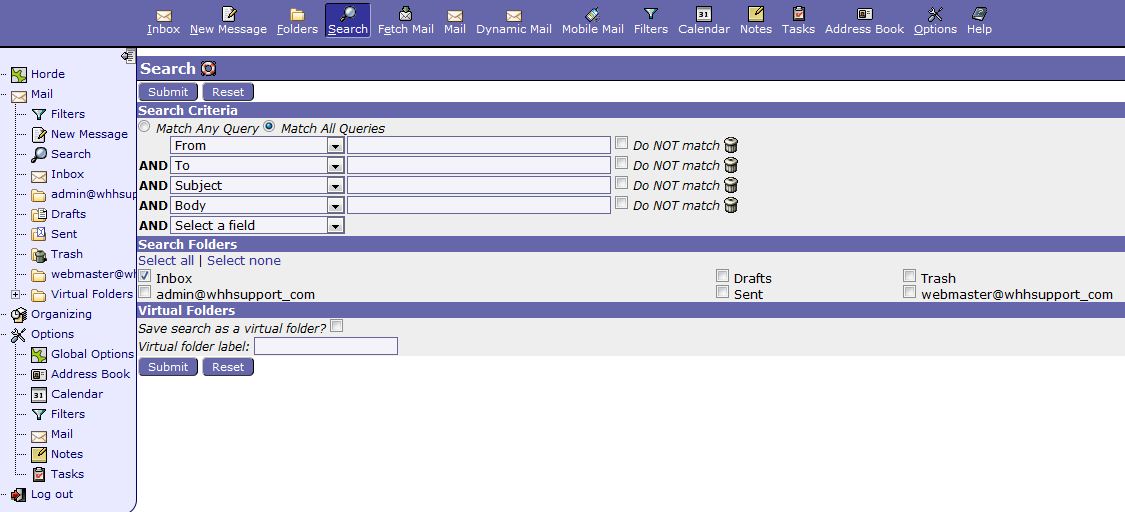Enable Do NOT match for the Subject row

[622, 184]
